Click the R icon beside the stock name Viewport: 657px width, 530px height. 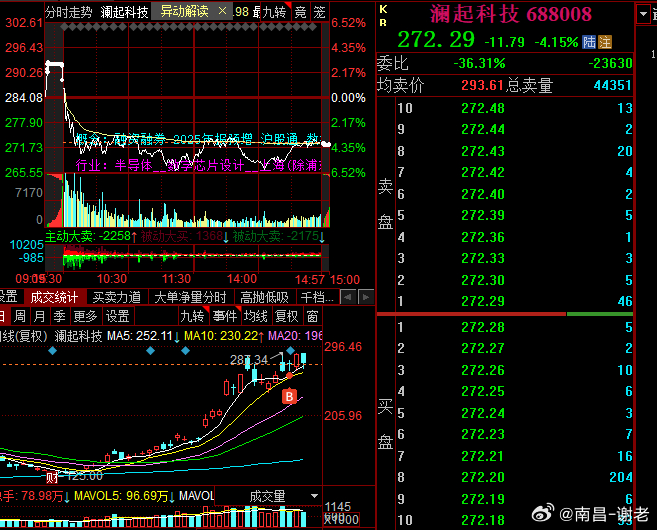tap(383, 23)
